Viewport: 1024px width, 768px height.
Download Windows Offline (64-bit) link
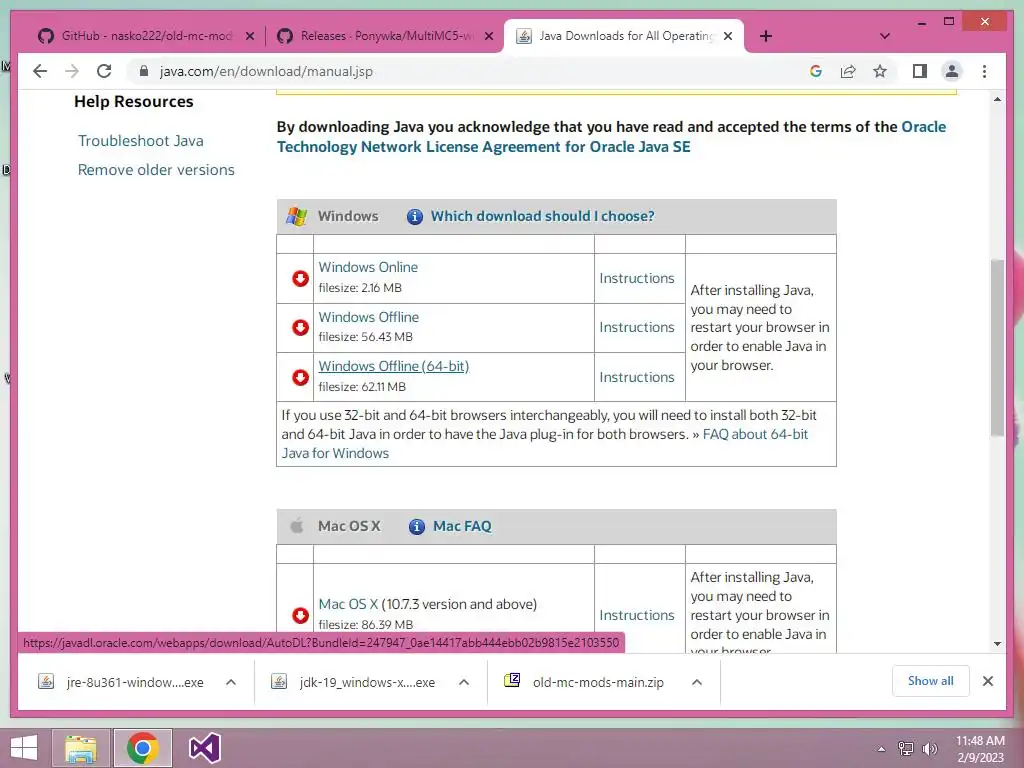point(393,366)
